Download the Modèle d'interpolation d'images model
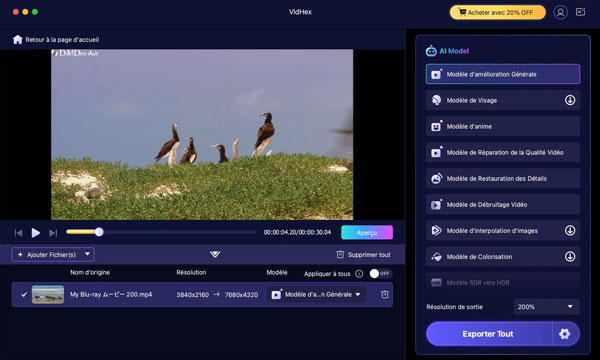The image size is (600, 360). pyautogui.click(x=570, y=230)
